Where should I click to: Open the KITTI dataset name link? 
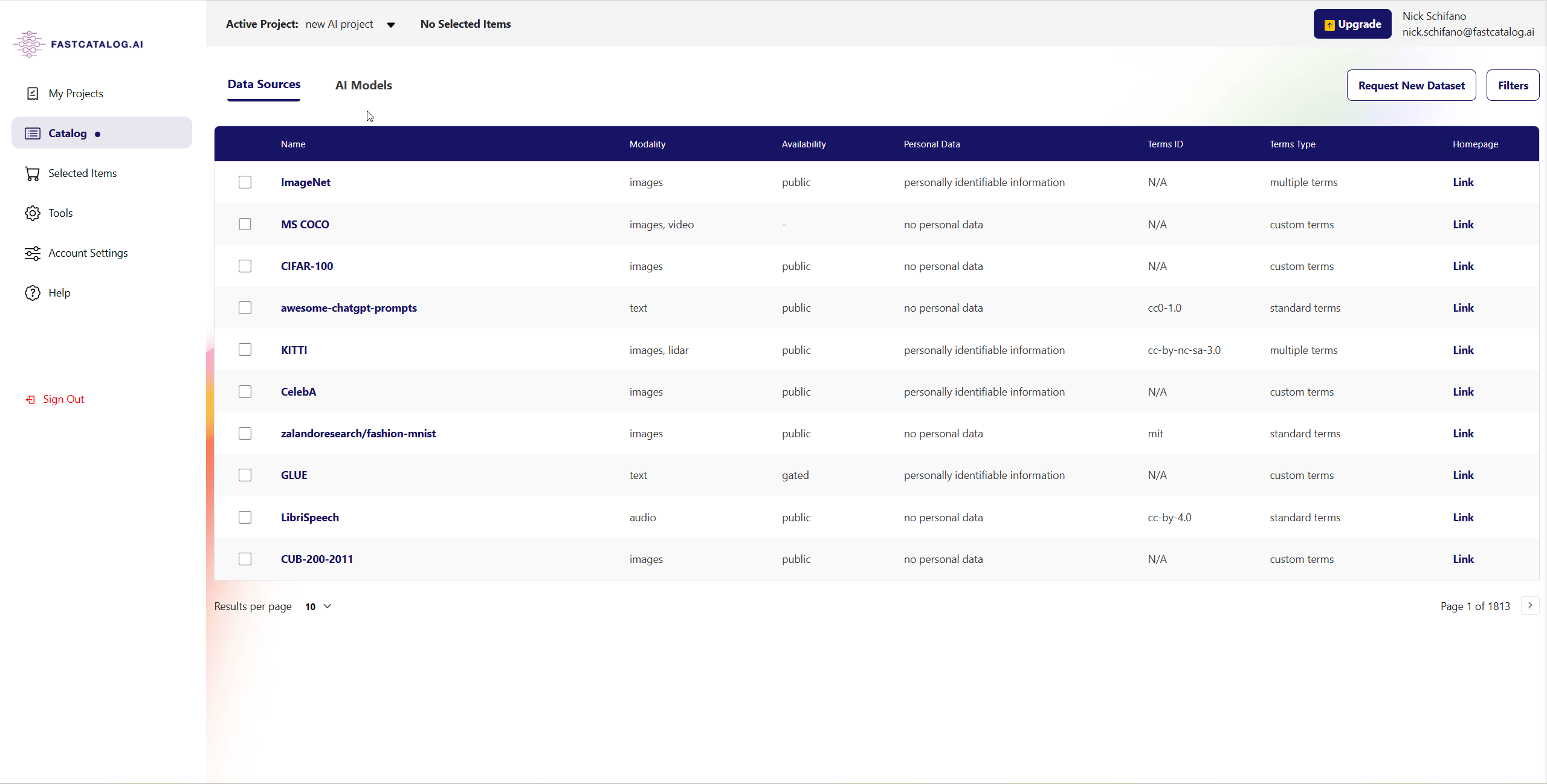pyautogui.click(x=294, y=350)
